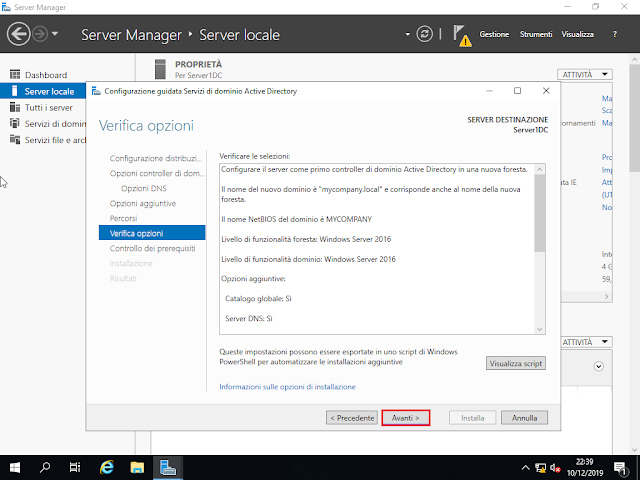Click the Server Manager taskbar icon

point(168,467)
